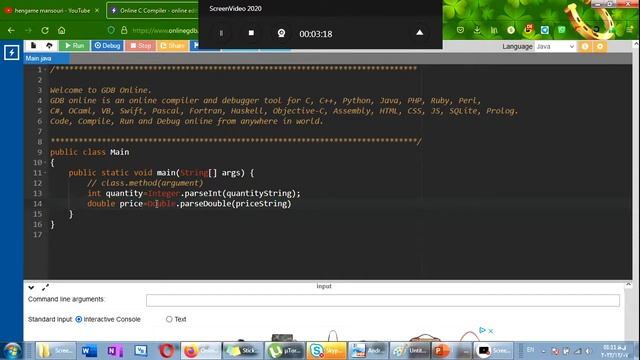The image size is (640, 360).
Task: Click the browser forward arrow
Action: tap(28, 30)
